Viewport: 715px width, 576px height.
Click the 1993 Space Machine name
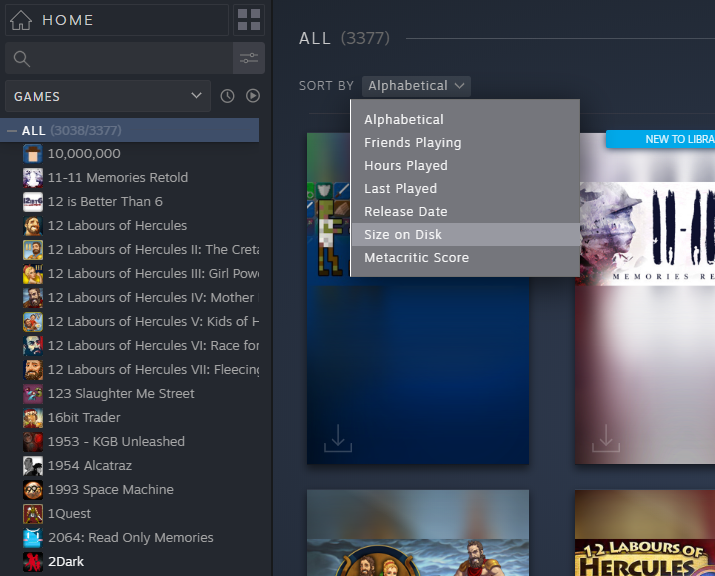(111, 490)
